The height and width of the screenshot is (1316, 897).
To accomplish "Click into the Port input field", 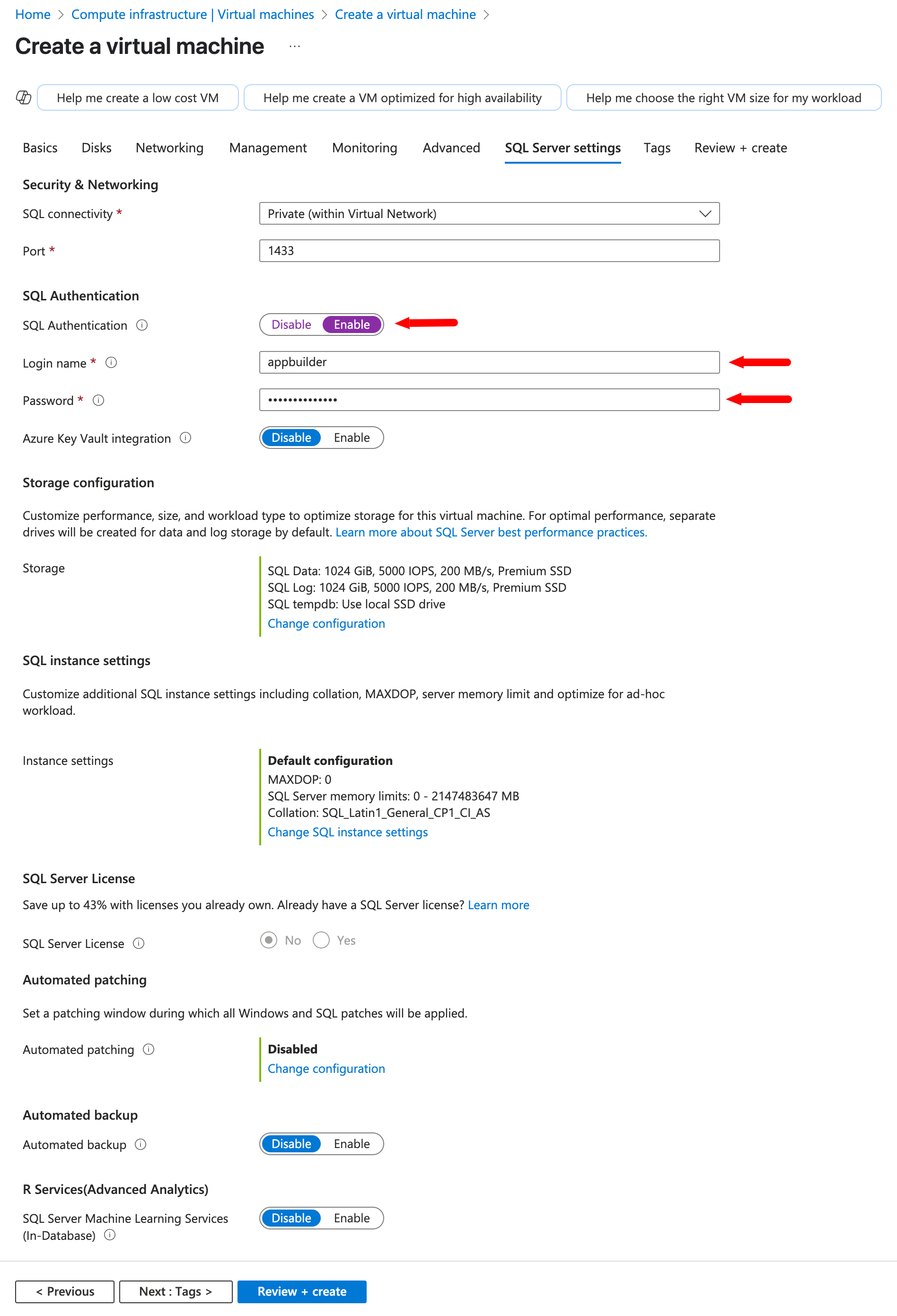I will [x=489, y=251].
